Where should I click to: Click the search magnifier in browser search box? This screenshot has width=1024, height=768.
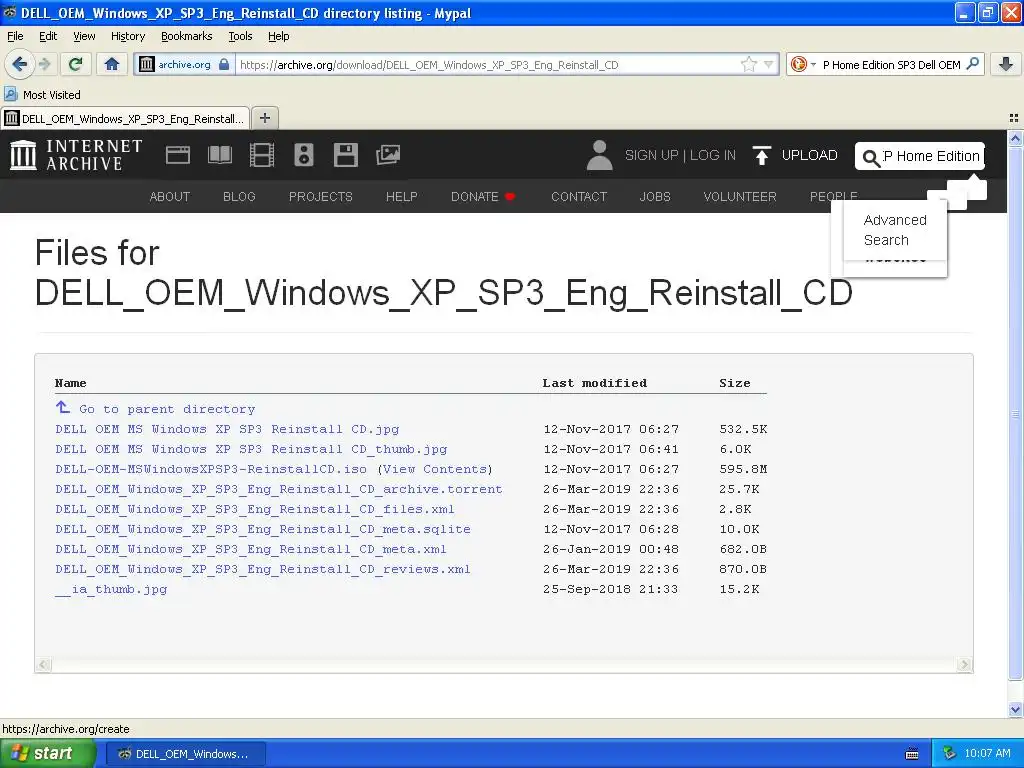[x=972, y=64]
